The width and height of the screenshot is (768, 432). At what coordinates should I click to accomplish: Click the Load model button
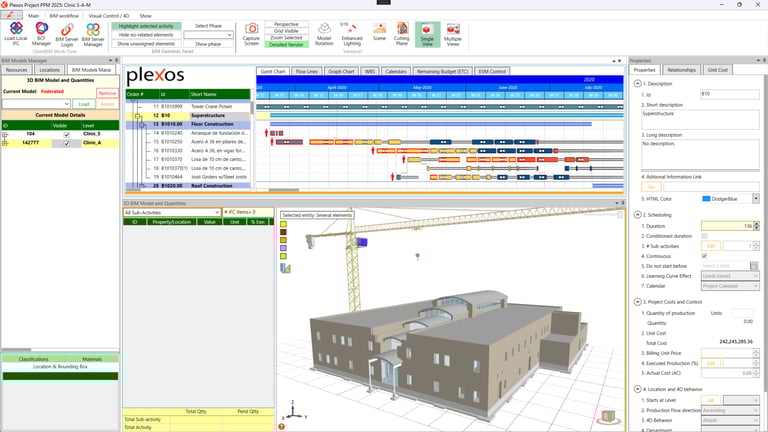tap(84, 104)
